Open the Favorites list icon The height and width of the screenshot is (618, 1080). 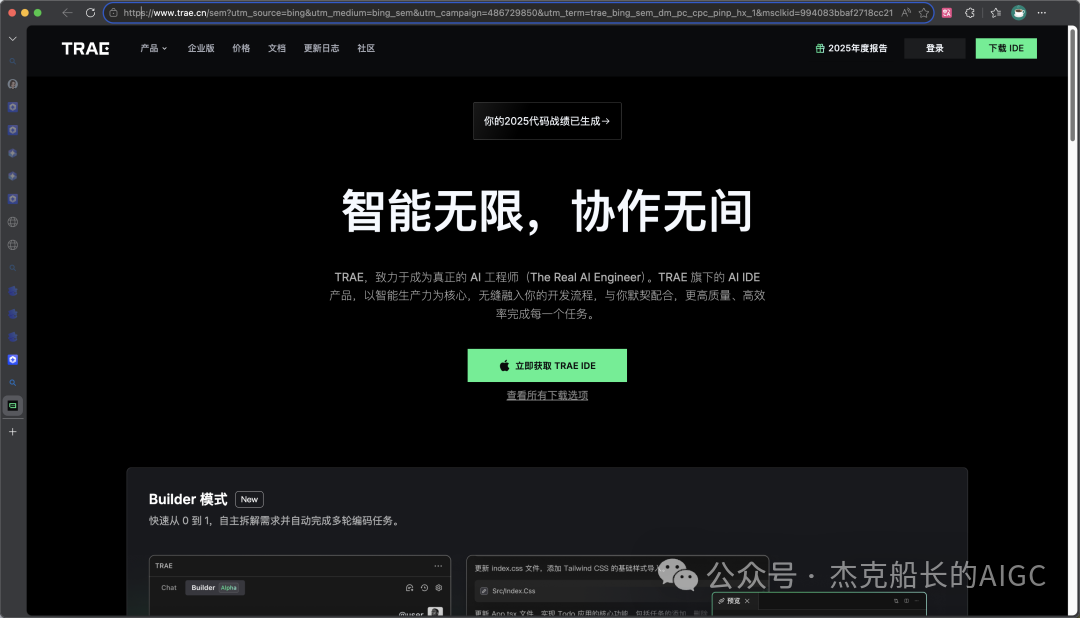pos(995,12)
